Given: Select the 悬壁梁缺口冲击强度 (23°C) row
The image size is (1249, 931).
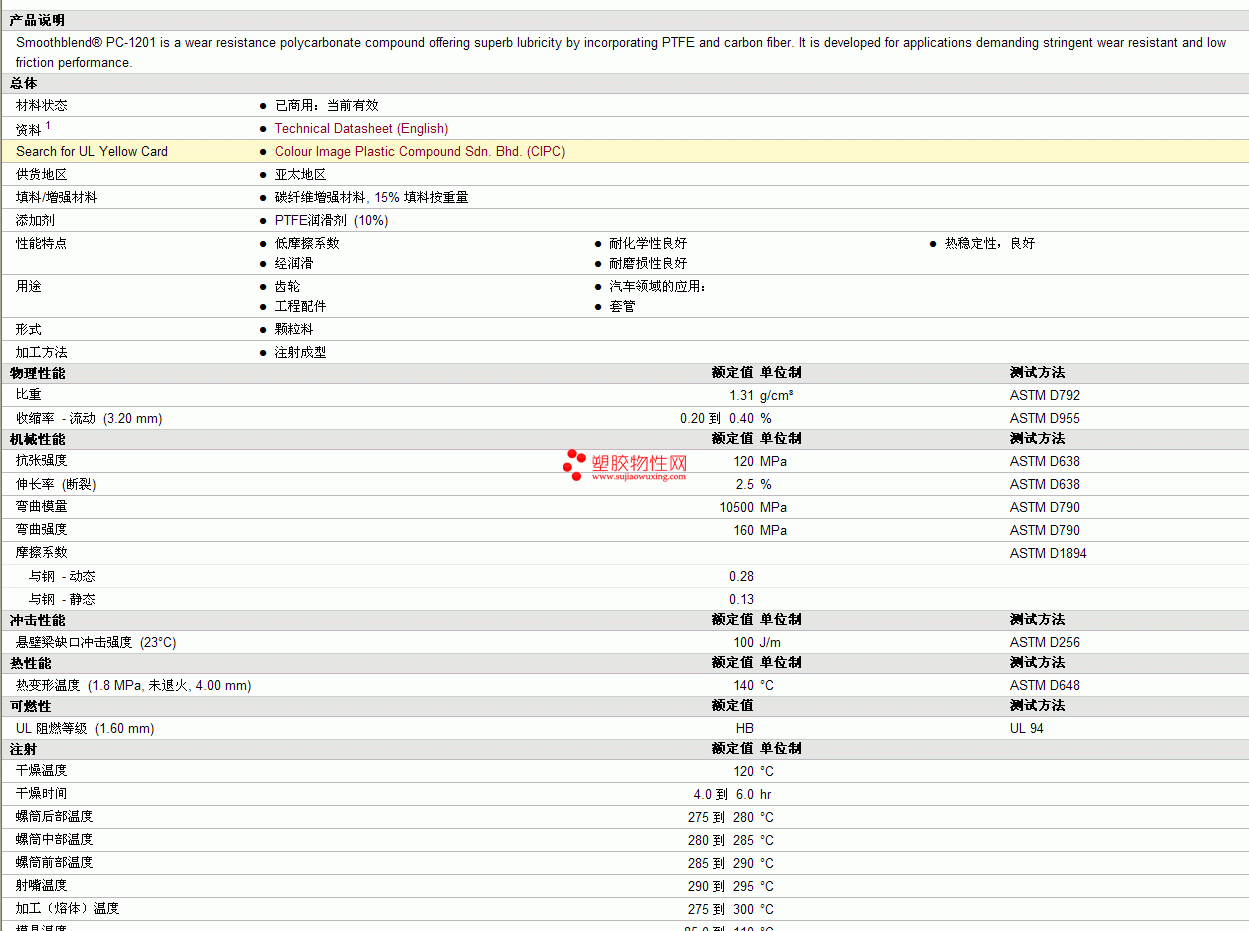Looking at the screenshot, I should (x=624, y=642).
